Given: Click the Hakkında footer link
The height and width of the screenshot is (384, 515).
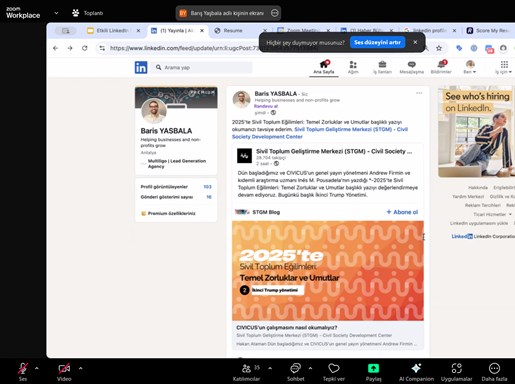Looking at the screenshot, I should 478,188.
